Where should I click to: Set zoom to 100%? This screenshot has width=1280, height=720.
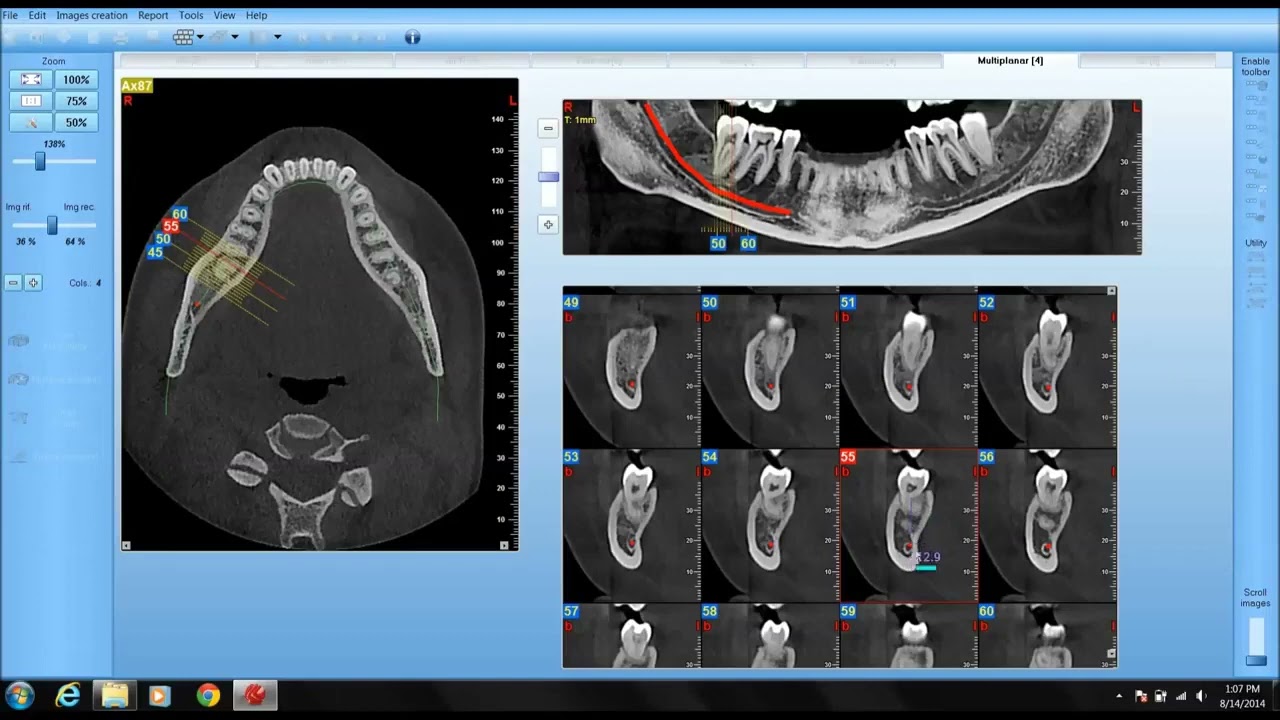[x=76, y=79]
